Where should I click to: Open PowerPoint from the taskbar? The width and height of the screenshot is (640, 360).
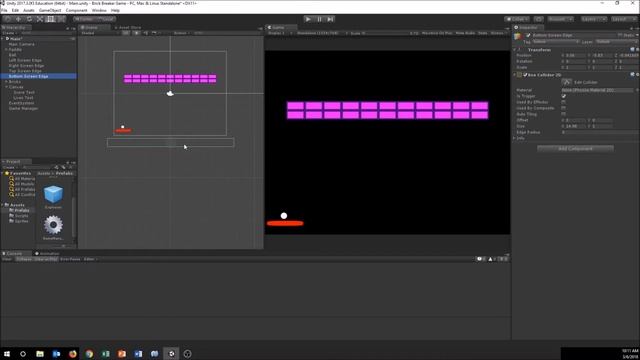(122, 353)
